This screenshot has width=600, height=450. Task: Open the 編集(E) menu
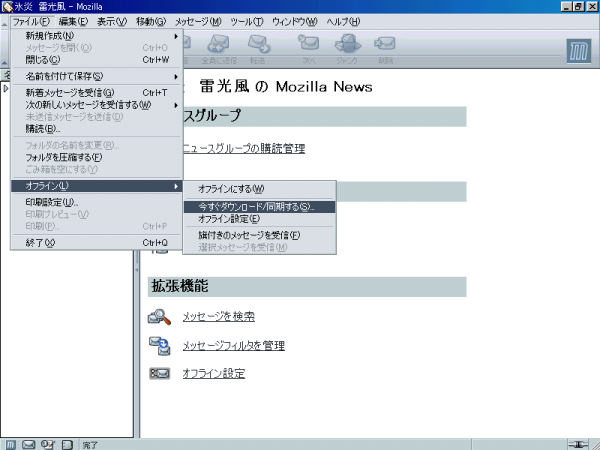click(x=73, y=22)
